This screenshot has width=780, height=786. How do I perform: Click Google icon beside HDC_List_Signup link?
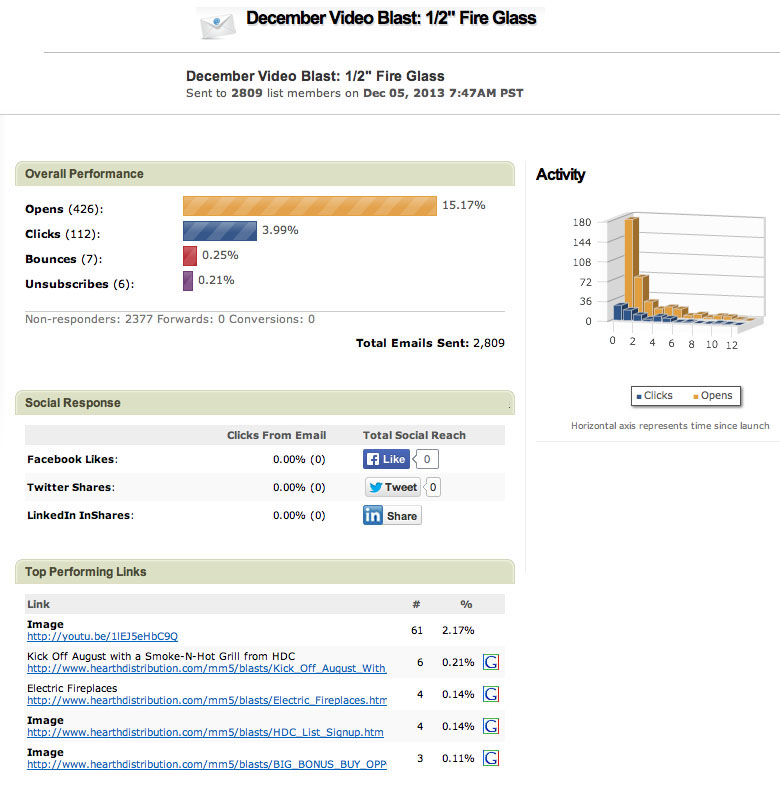coord(491,726)
